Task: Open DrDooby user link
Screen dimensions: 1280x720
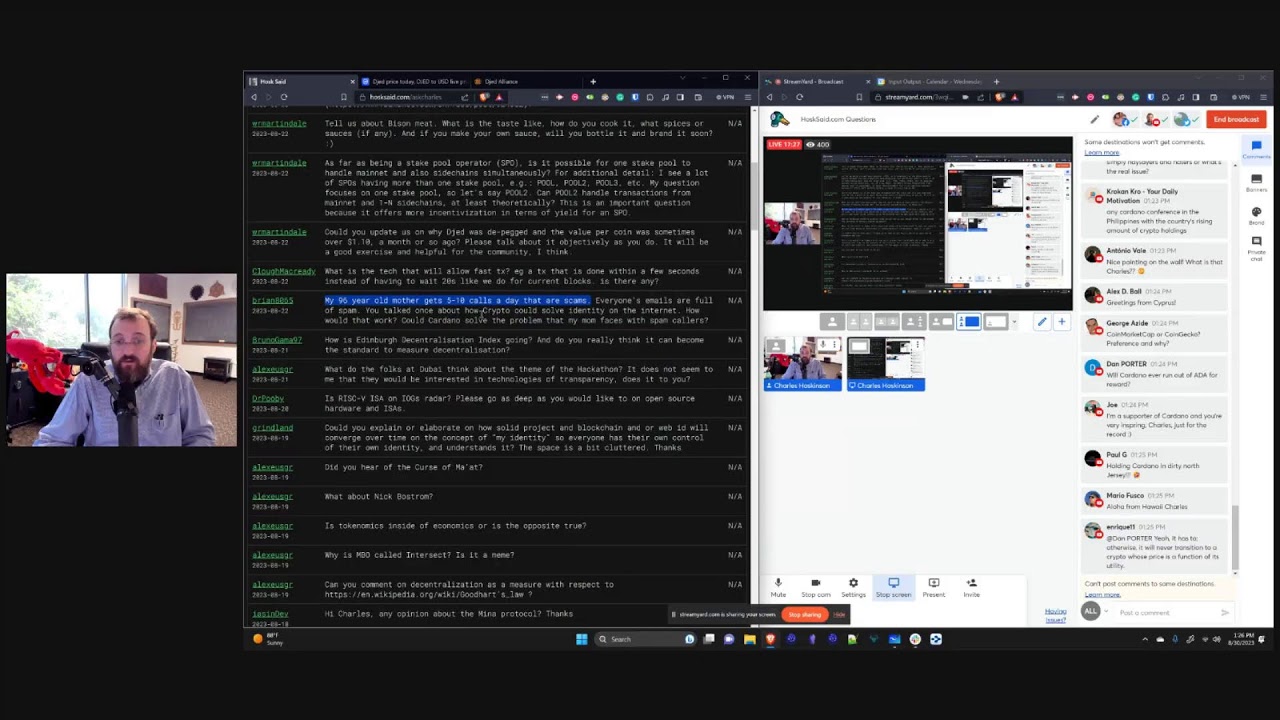Action: (268, 398)
